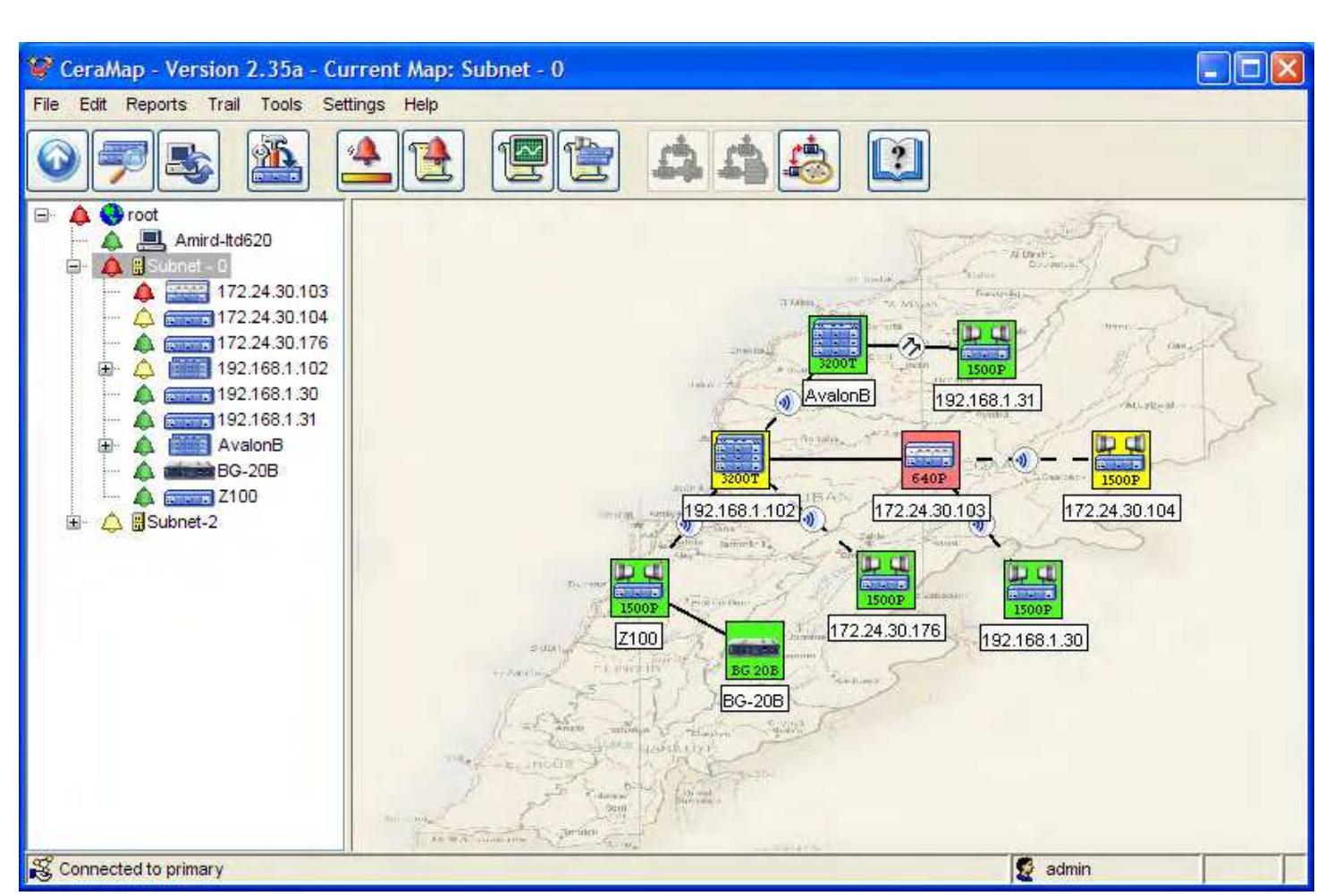The image size is (1334, 896).
Task: Click the AvalonB label on map
Action: (x=838, y=394)
